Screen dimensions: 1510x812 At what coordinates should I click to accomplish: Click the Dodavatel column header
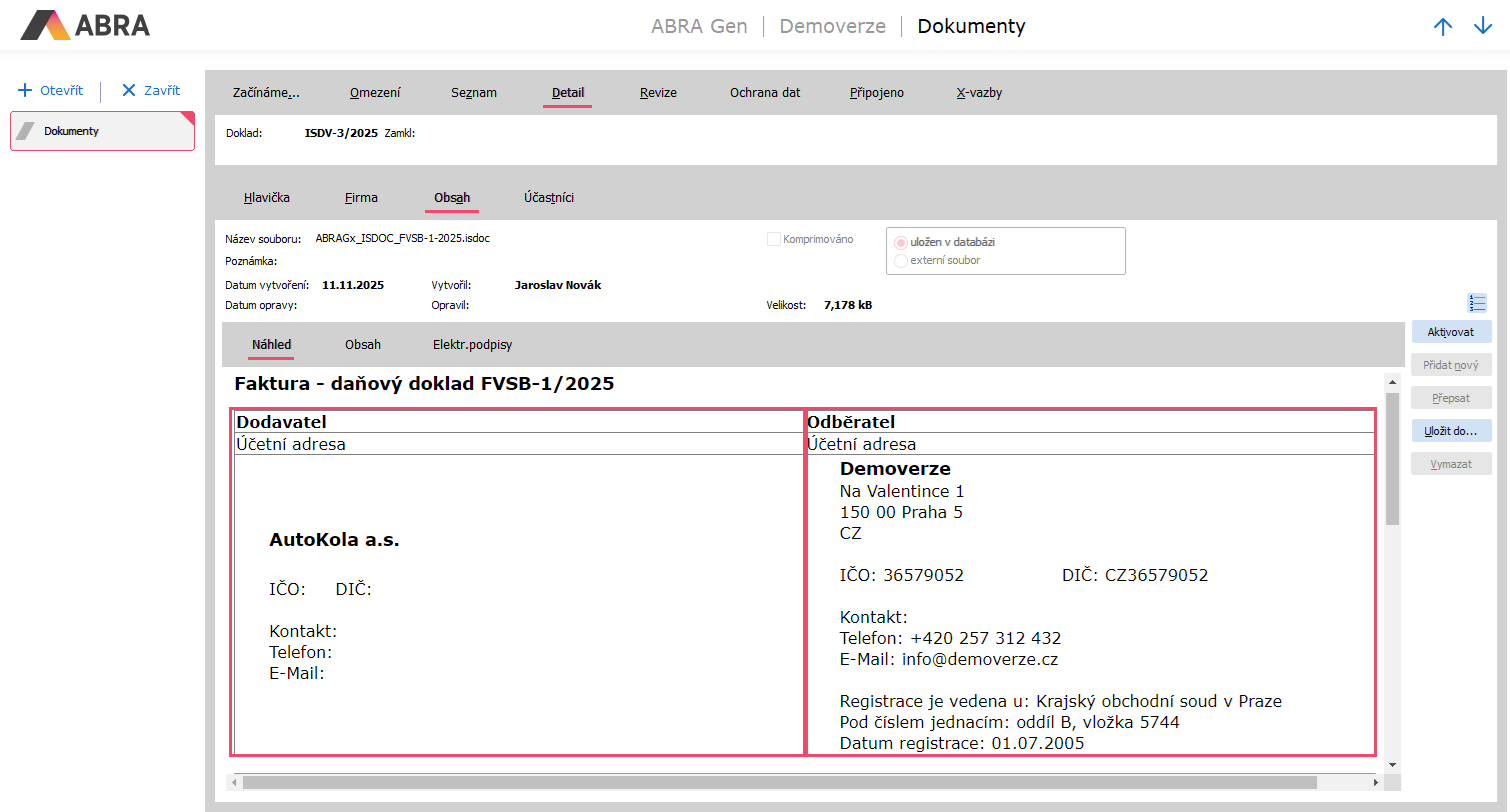281,422
